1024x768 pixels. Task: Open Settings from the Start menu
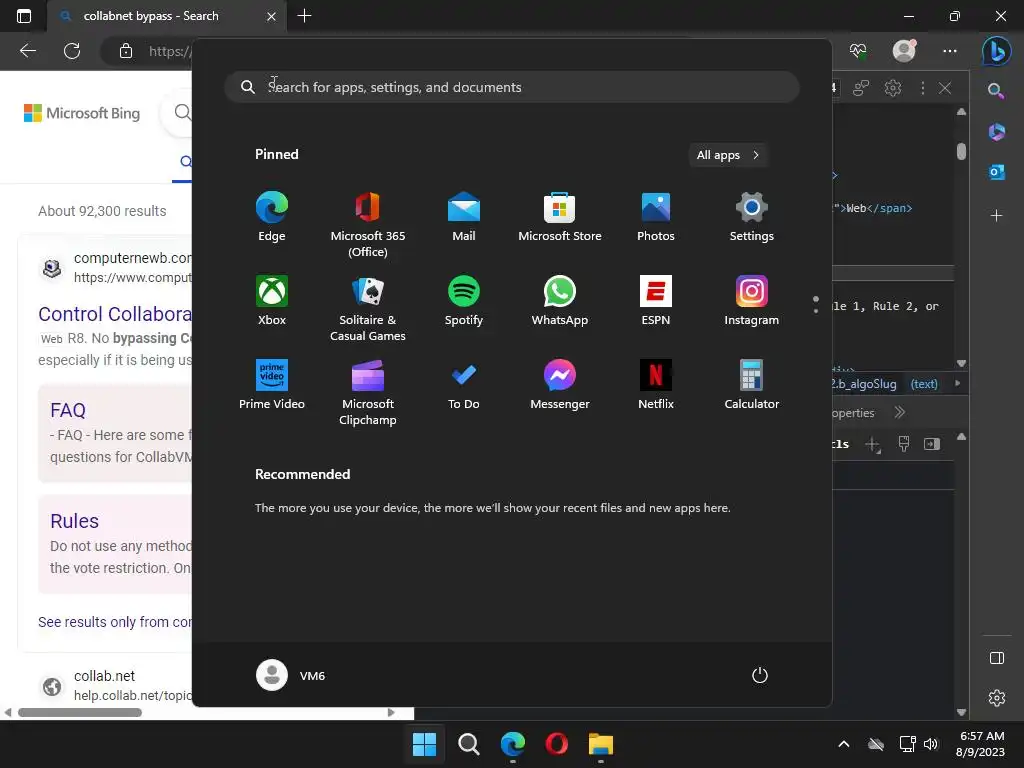[x=752, y=217]
